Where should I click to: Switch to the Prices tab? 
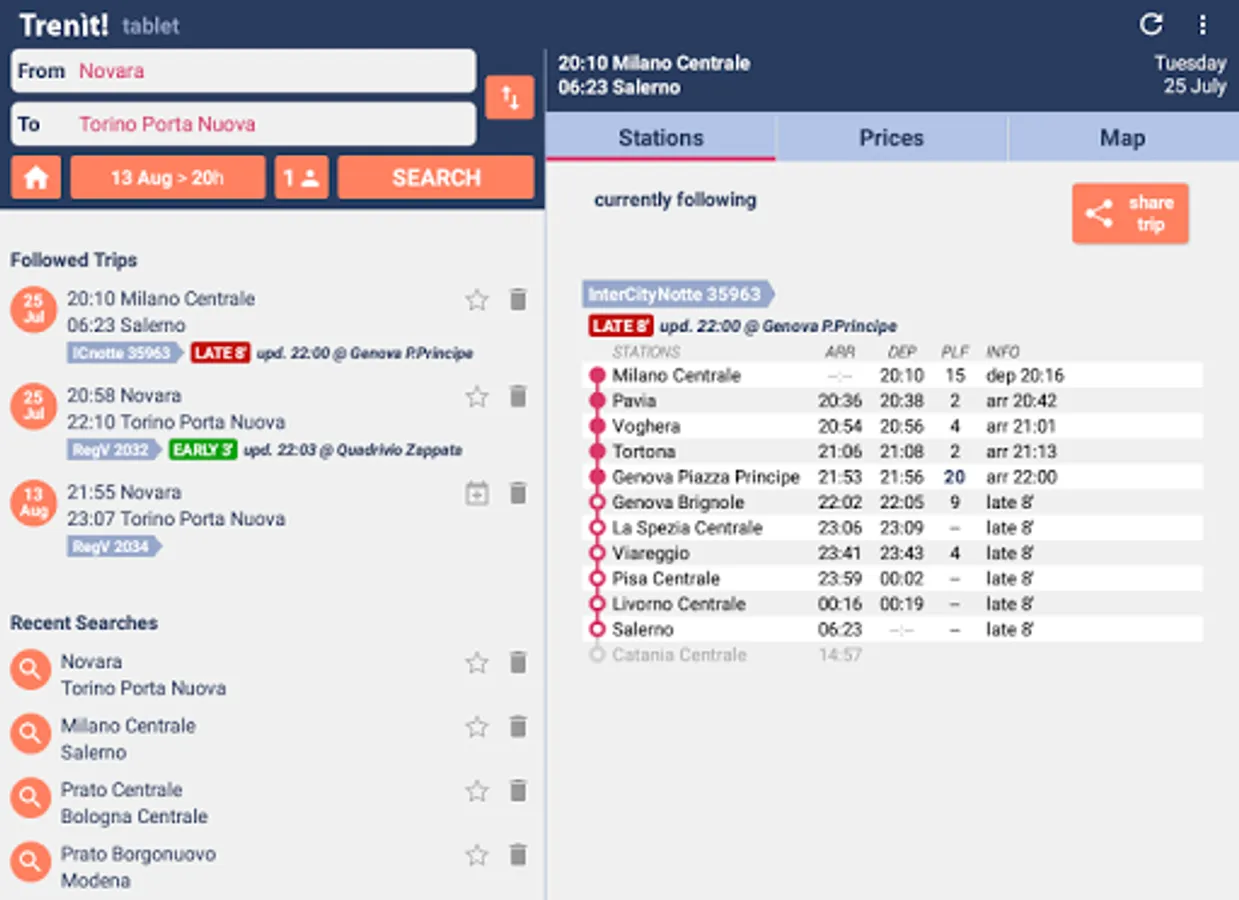pos(891,138)
